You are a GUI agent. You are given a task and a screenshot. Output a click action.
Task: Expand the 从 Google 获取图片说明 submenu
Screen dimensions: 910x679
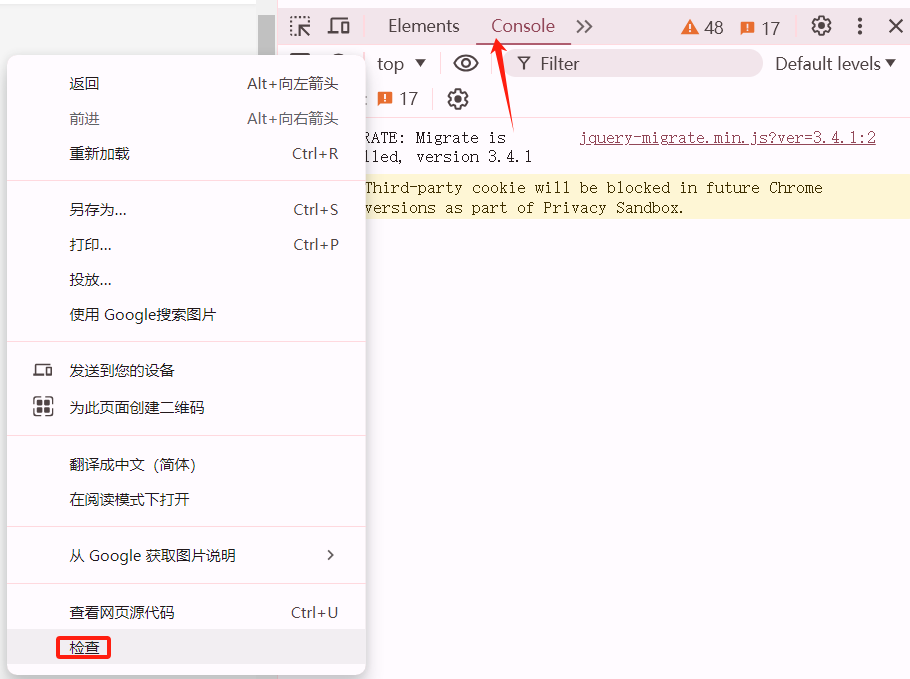tap(330, 555)
